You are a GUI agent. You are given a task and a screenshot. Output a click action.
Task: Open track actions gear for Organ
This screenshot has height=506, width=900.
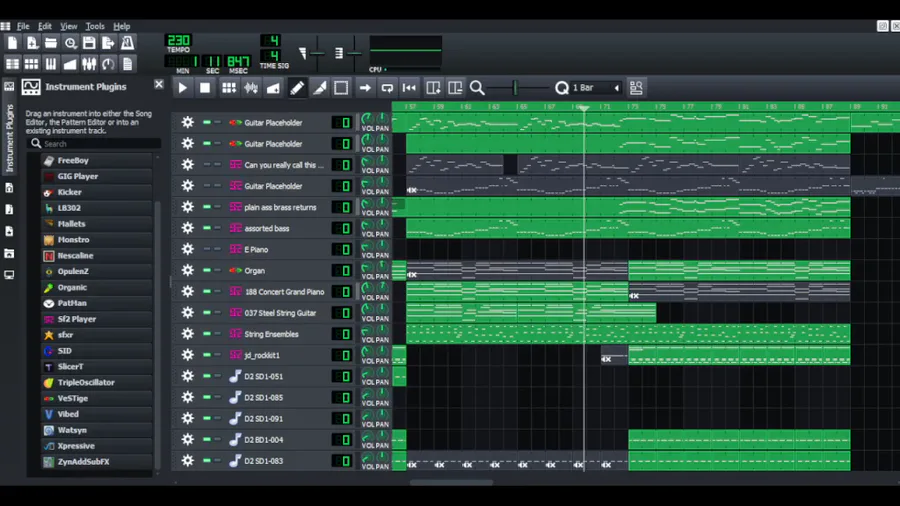188,270
